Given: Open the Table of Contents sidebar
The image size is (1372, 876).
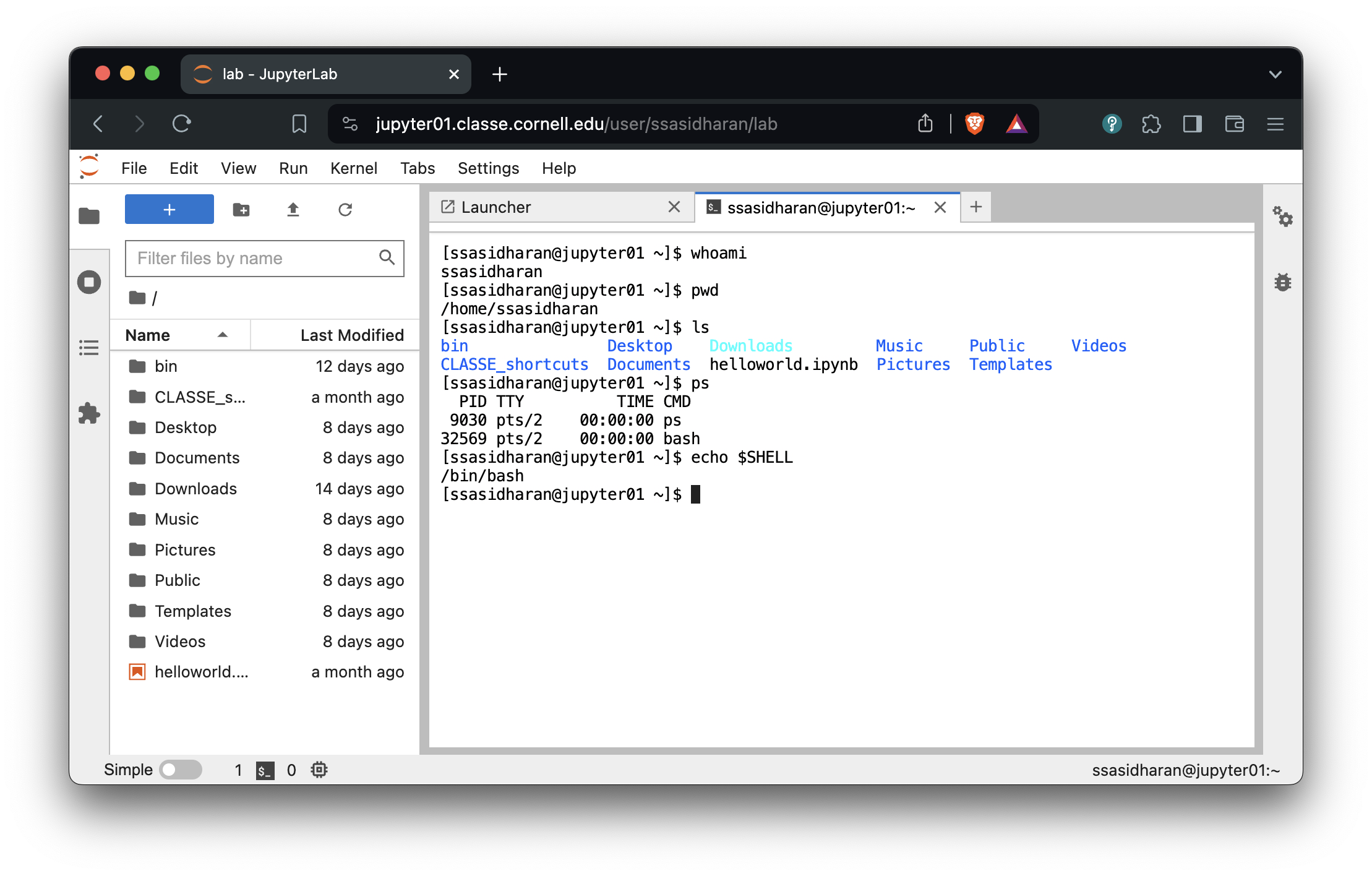Looking at the screenshot, I should tap(89, 348).
